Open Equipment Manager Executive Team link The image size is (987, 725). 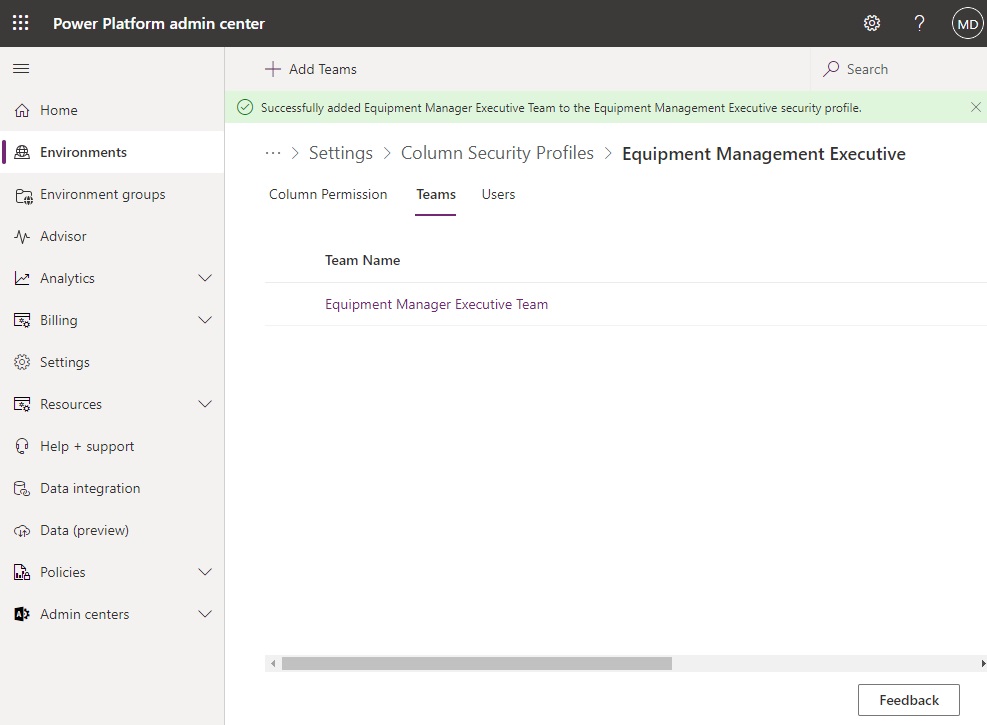[x=436, y=305]
